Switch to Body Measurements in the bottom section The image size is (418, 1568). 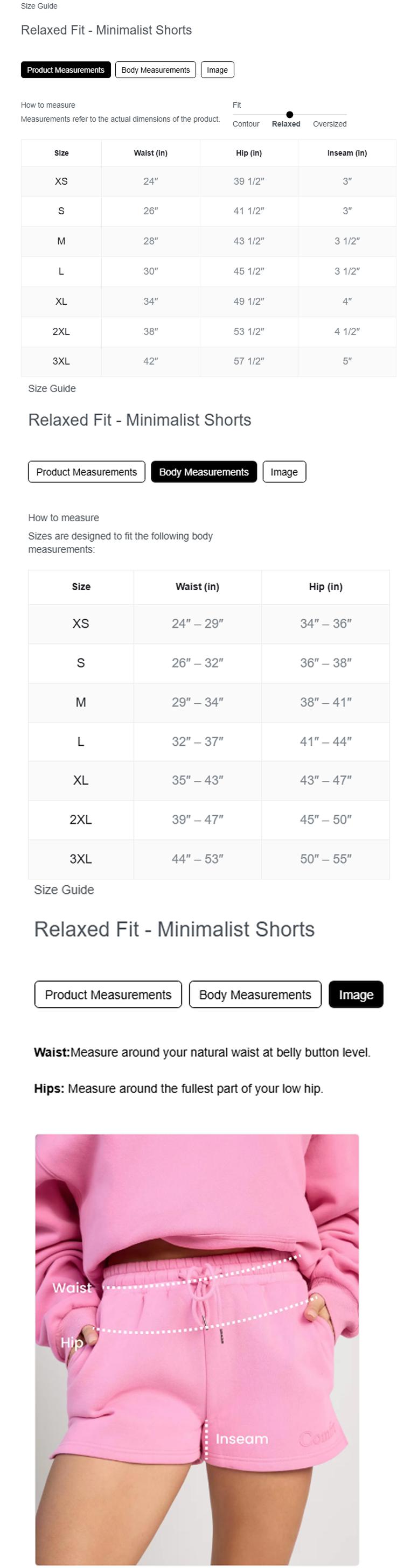(255, 995)
